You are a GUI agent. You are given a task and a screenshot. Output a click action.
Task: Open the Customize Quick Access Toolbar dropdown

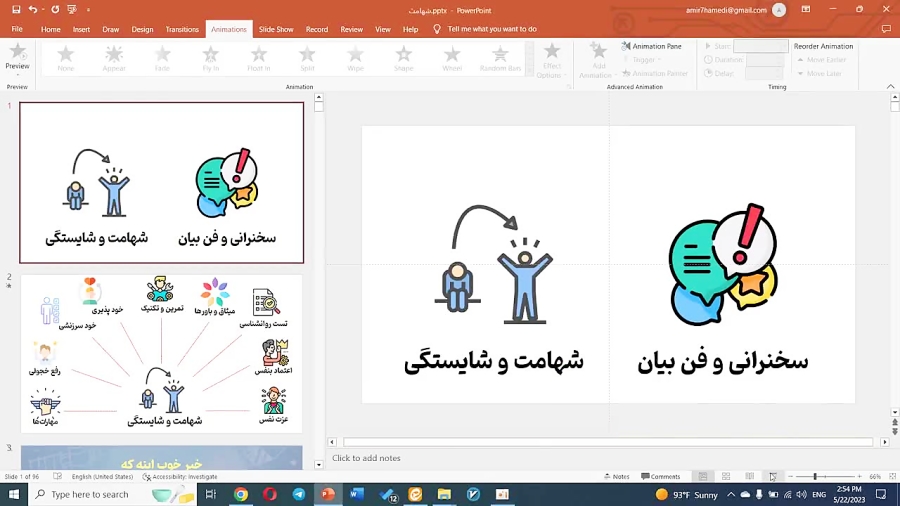[x=88, y=10]
